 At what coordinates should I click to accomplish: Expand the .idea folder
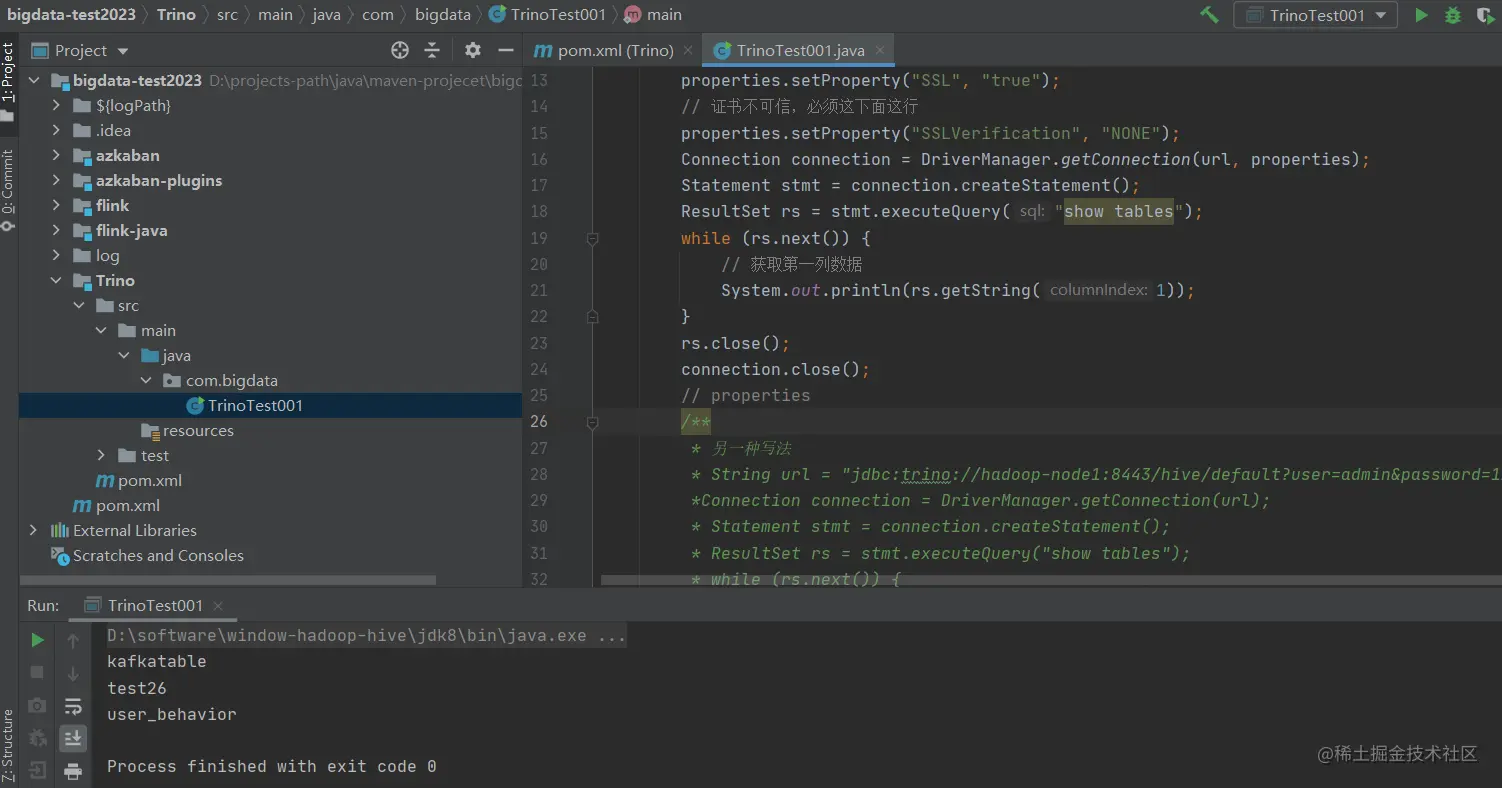click(57, 130)
